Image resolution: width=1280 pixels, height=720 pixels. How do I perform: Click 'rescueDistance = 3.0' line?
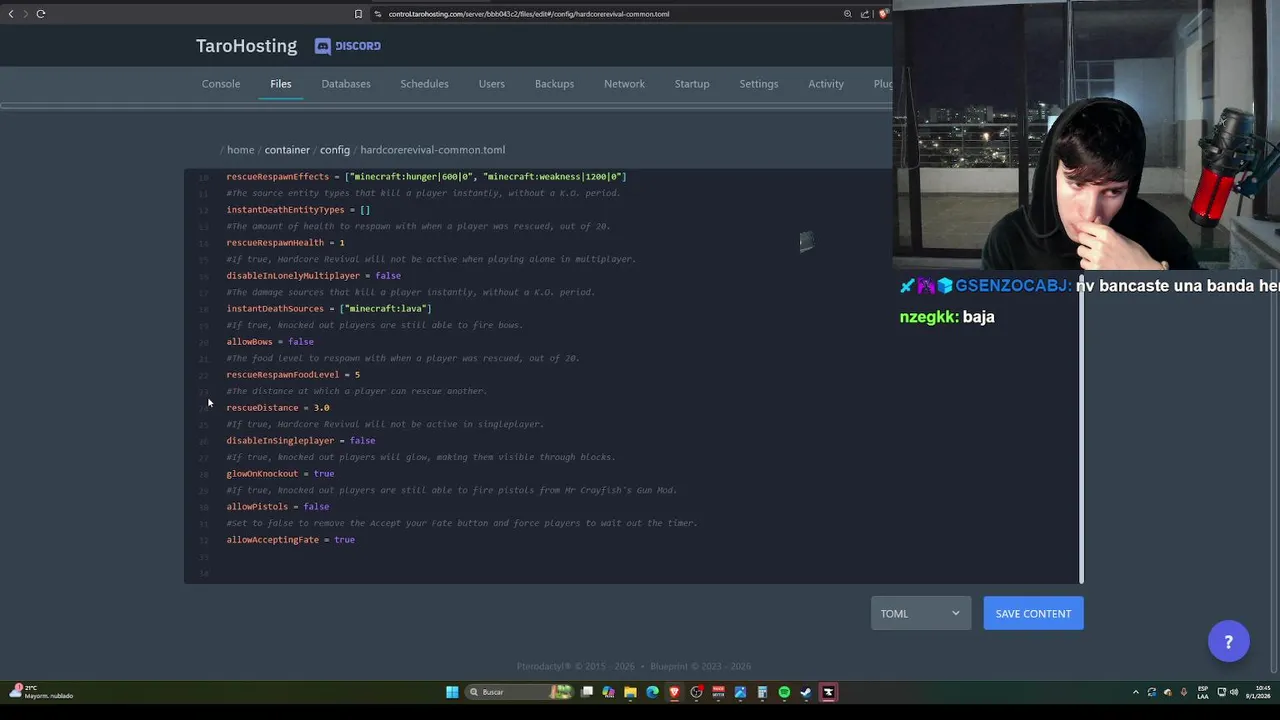click(x=278, y=408)
